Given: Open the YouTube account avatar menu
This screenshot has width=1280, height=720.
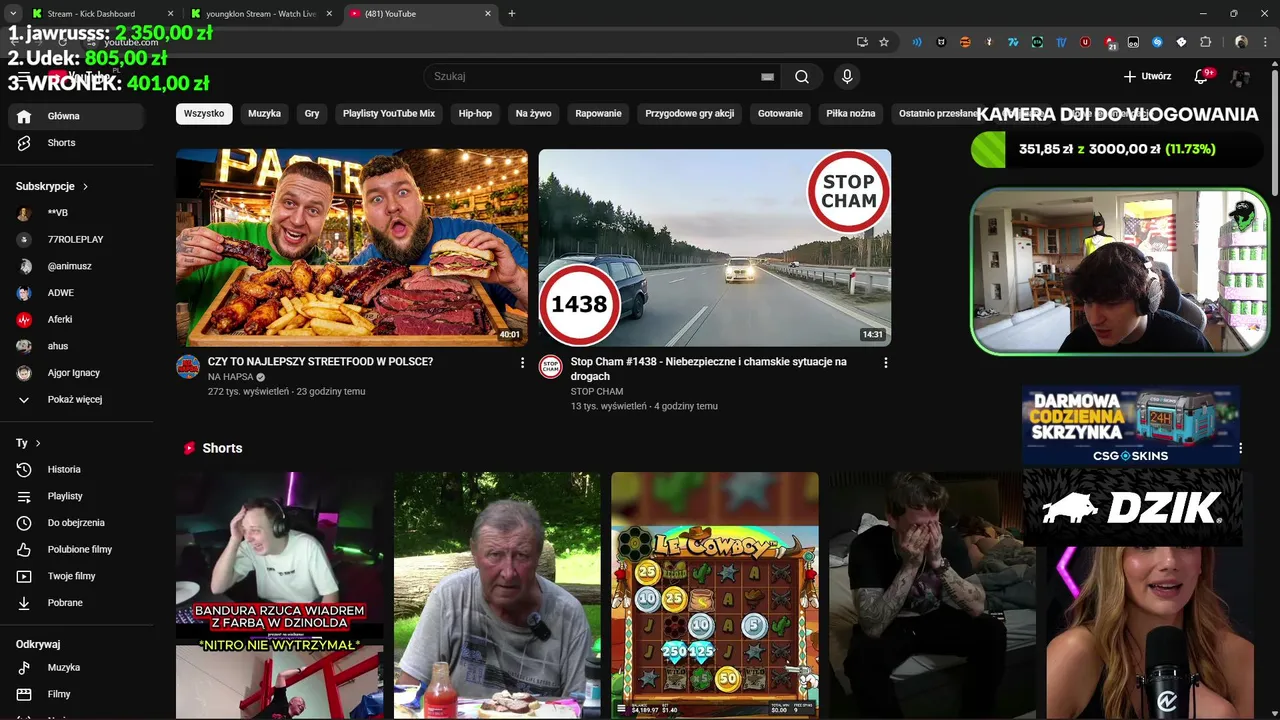Looking at the screenshot, I should 1241,76.
